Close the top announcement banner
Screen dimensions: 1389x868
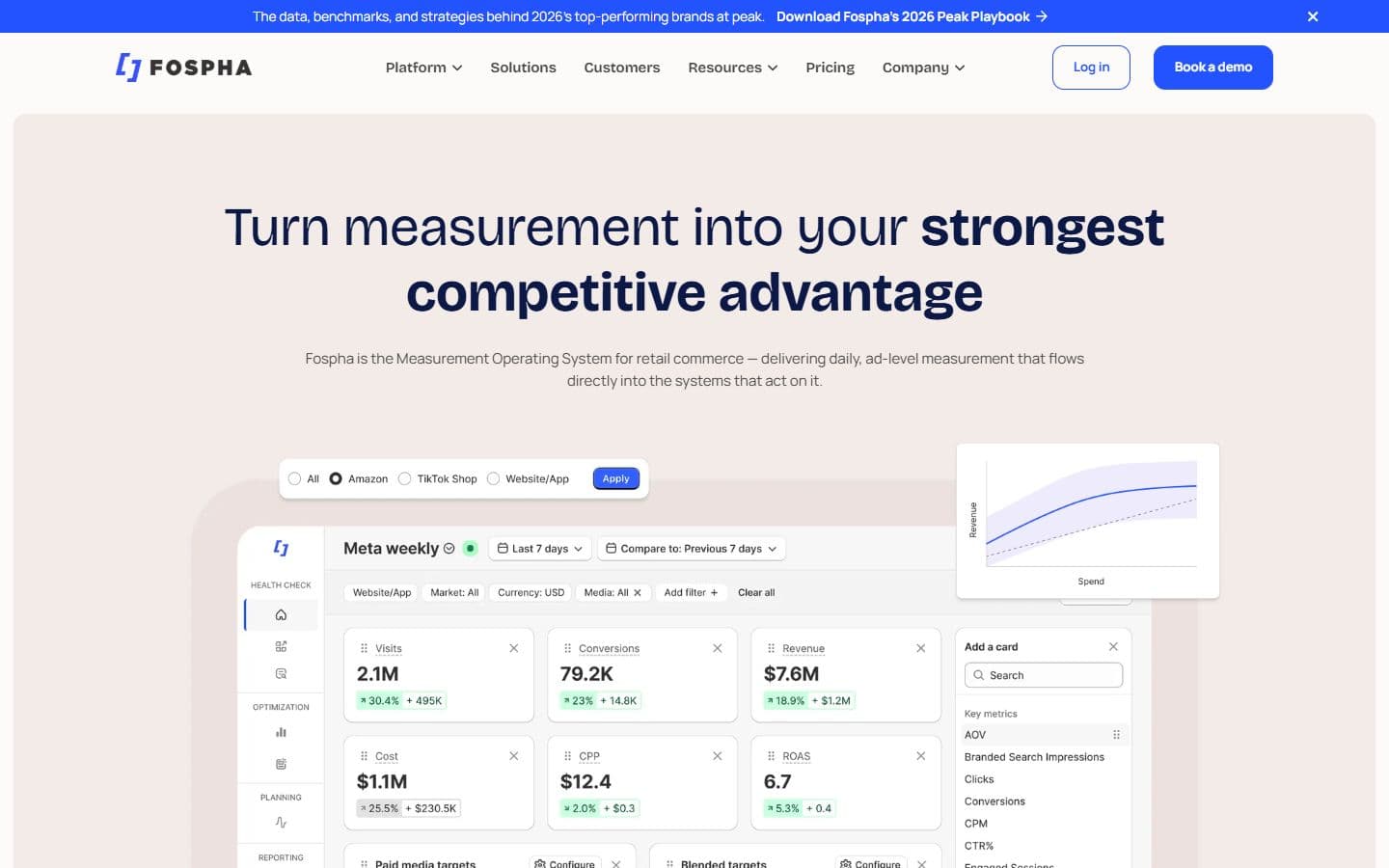click(x=1313, y=16)
